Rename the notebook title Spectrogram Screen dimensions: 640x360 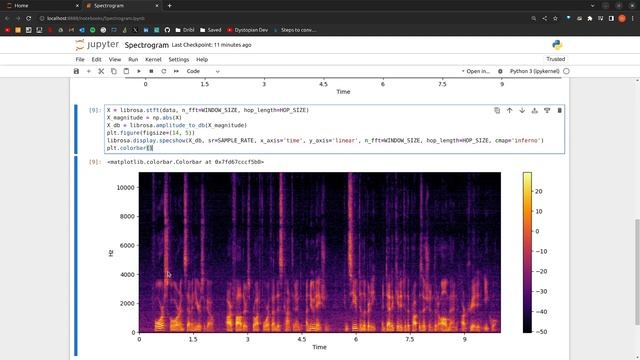(x=147, y=45)
